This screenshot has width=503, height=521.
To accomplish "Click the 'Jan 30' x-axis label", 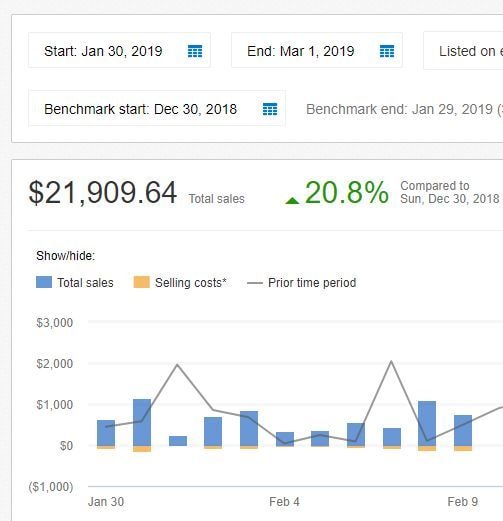I will point(106,502).
